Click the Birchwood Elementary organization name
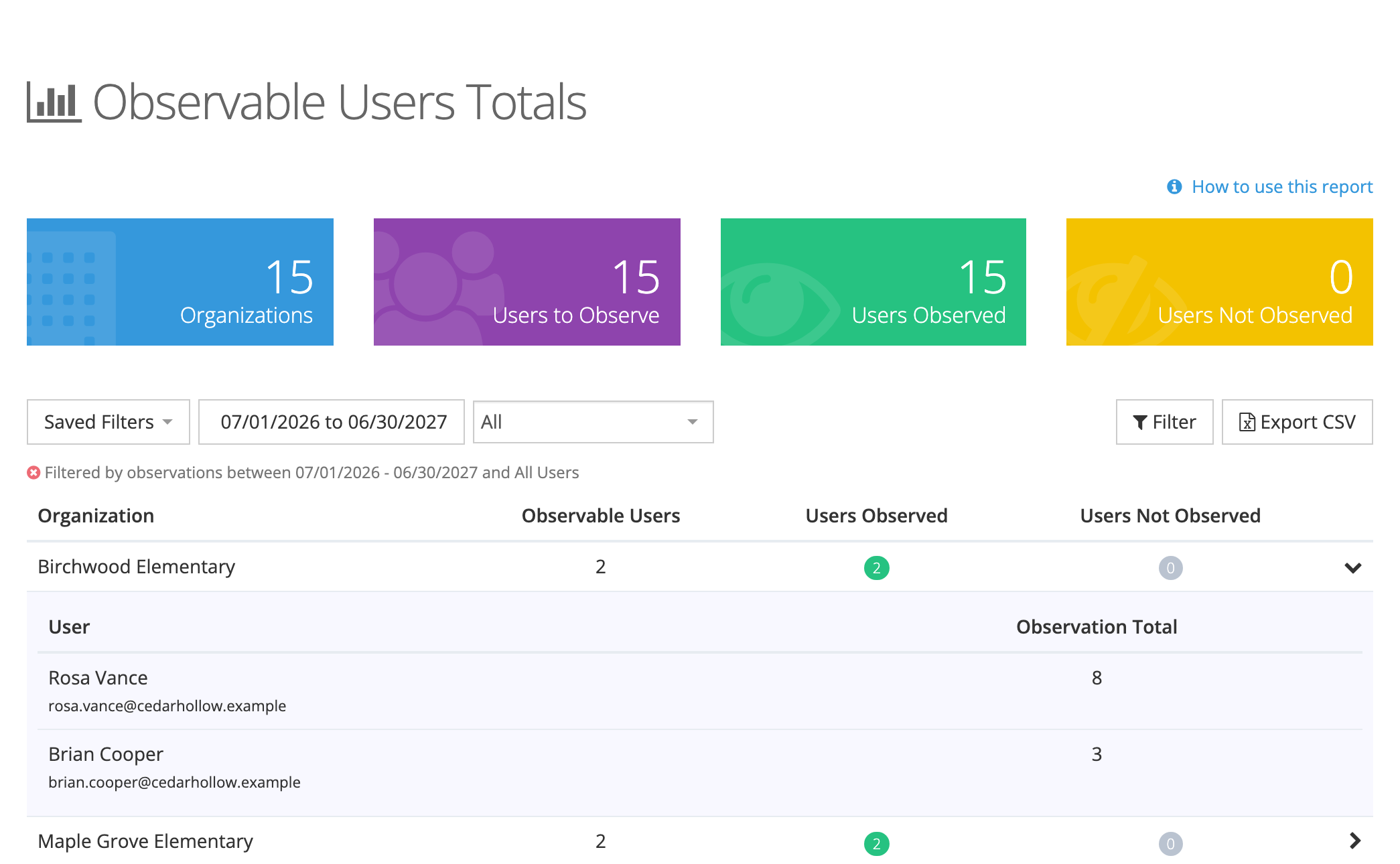Viewport: 1400px width, 864px height. 137,567
